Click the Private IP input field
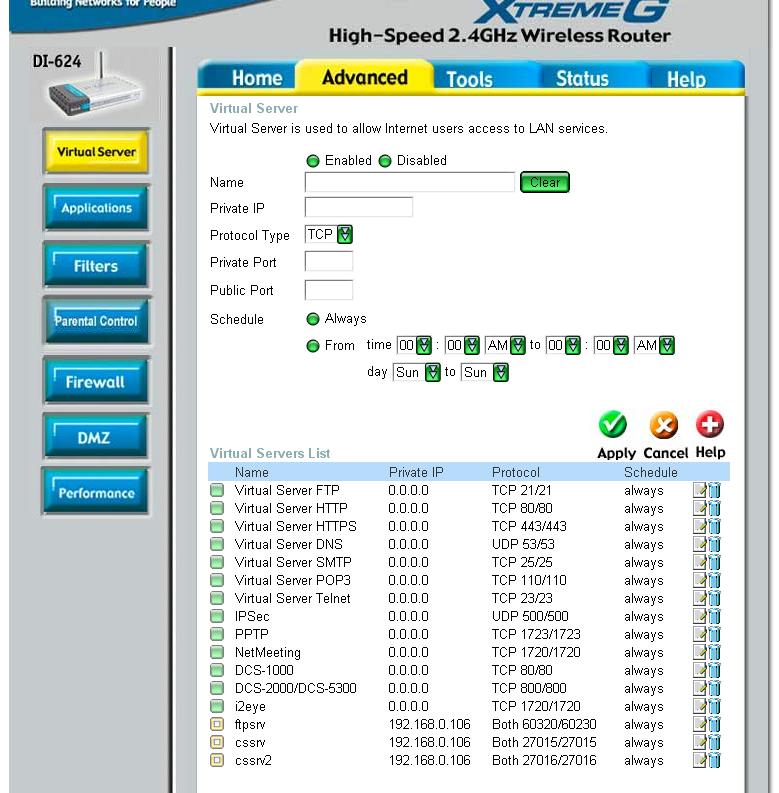 (359, 207)
